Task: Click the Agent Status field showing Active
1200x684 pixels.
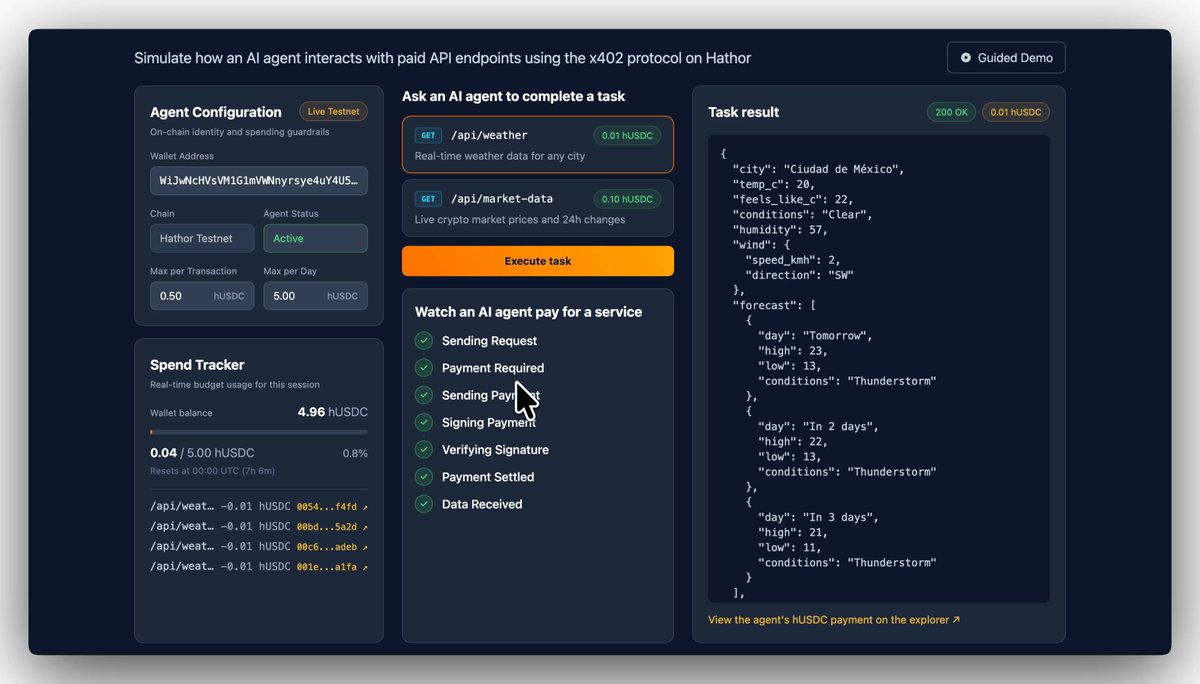Action: (315, 238)
